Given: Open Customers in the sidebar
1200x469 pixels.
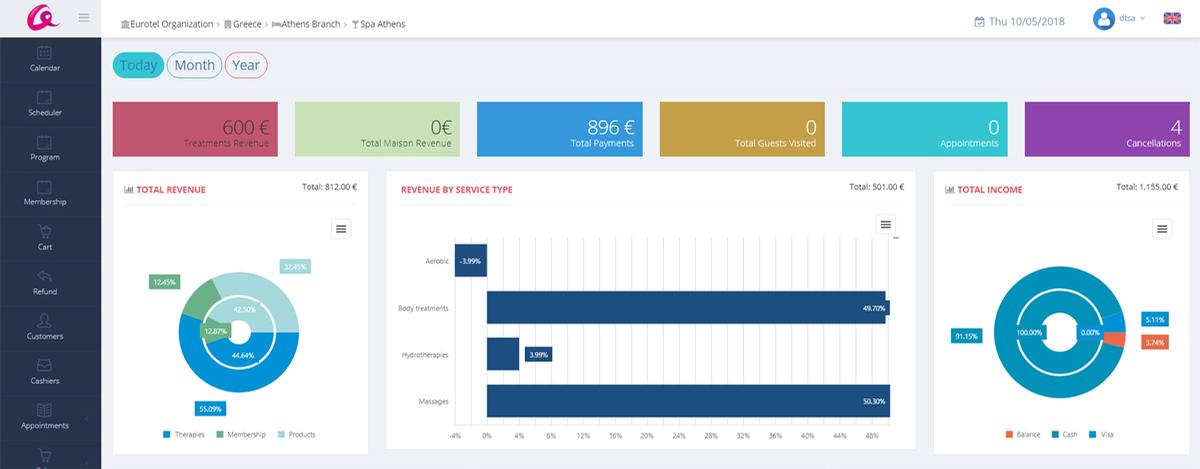Looking at the screenshot, I should point(44,328).
